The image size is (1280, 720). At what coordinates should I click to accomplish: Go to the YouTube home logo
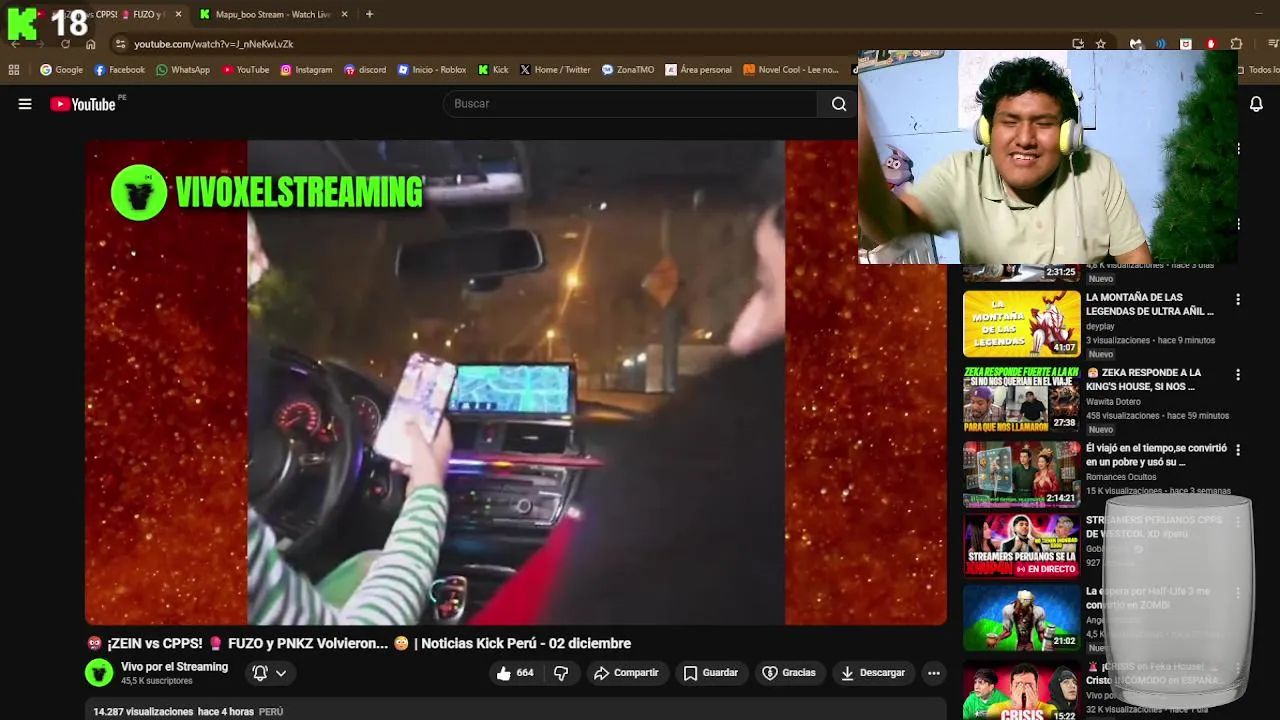83,104
